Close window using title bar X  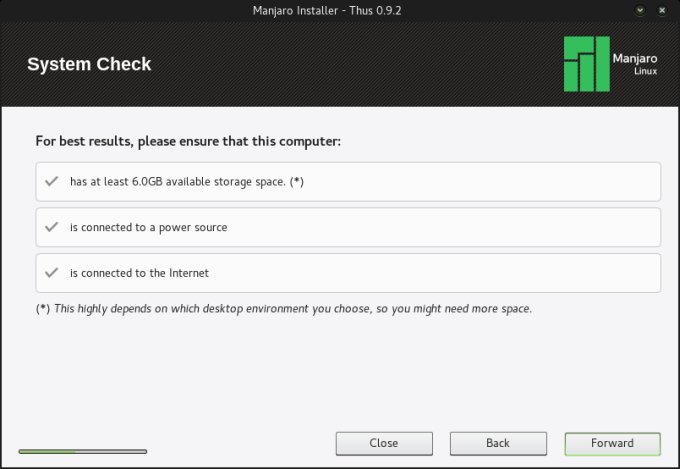(662, 10)
